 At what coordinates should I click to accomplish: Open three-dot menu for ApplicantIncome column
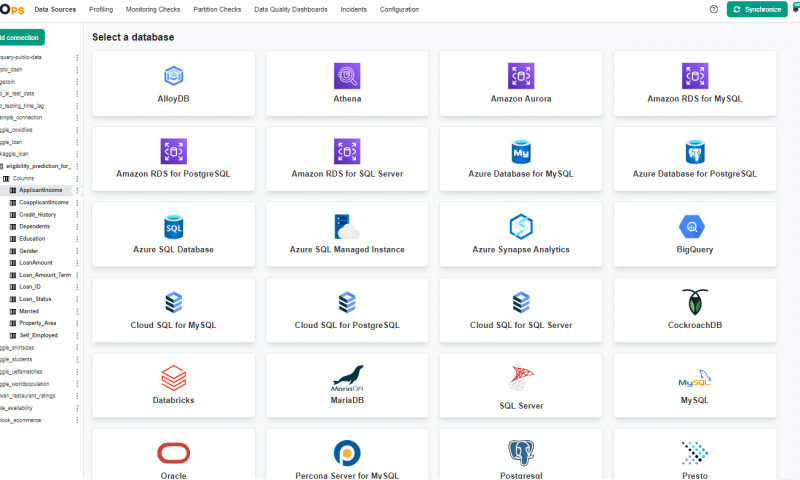[x=77, y=190]
